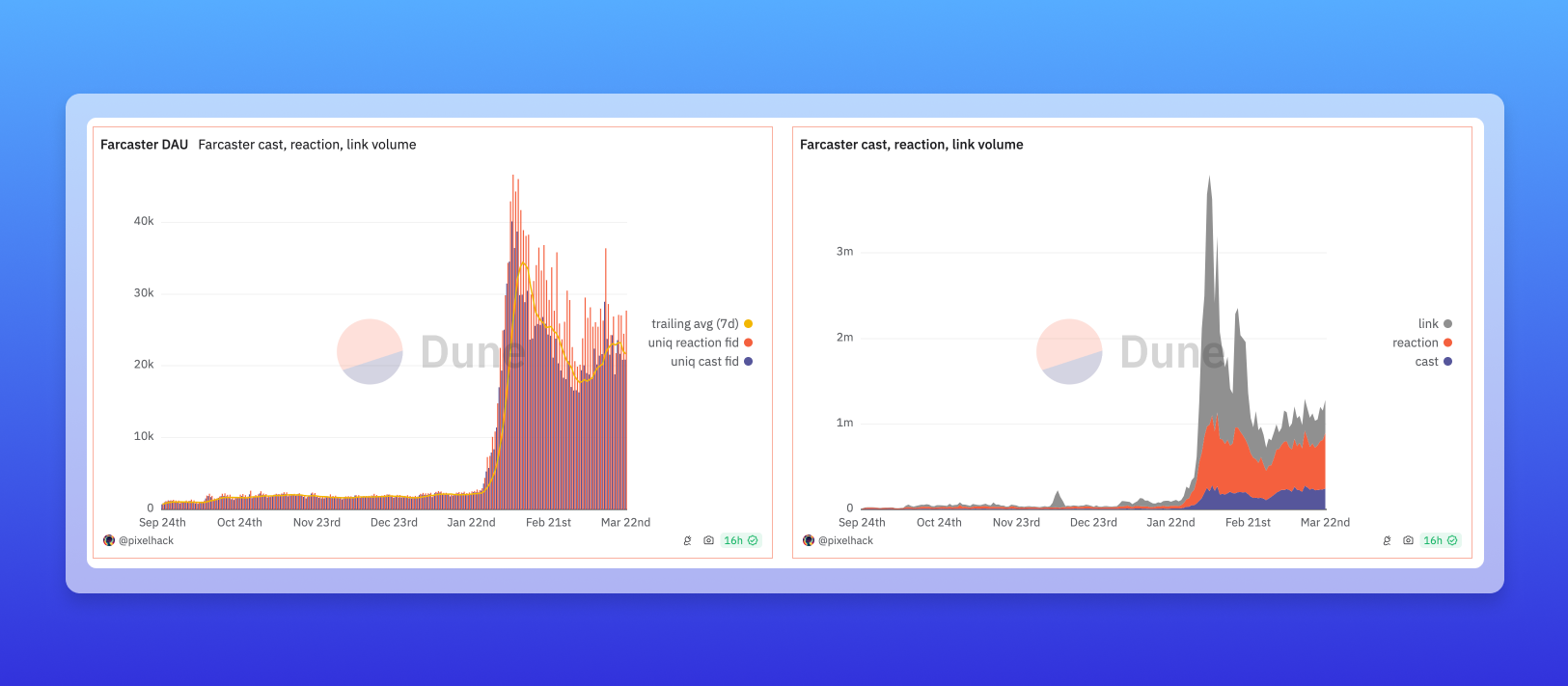Toggle the trailing avg (7d) legend series
The width and height of the screenshot is (1568, 686).
701,324
